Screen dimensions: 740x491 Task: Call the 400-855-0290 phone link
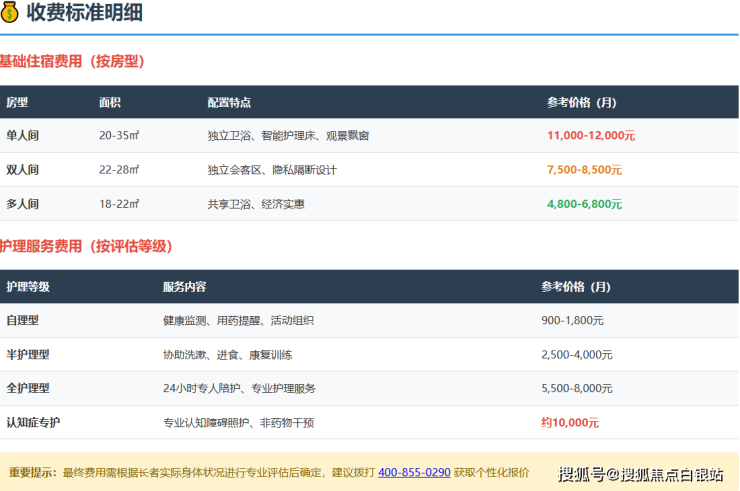pyautogui.click(x=414, y=471)
